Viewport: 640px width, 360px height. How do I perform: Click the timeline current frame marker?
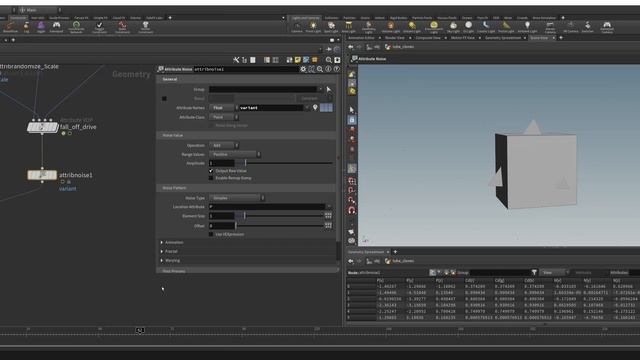pyautogui.click(x=140, y=330)
